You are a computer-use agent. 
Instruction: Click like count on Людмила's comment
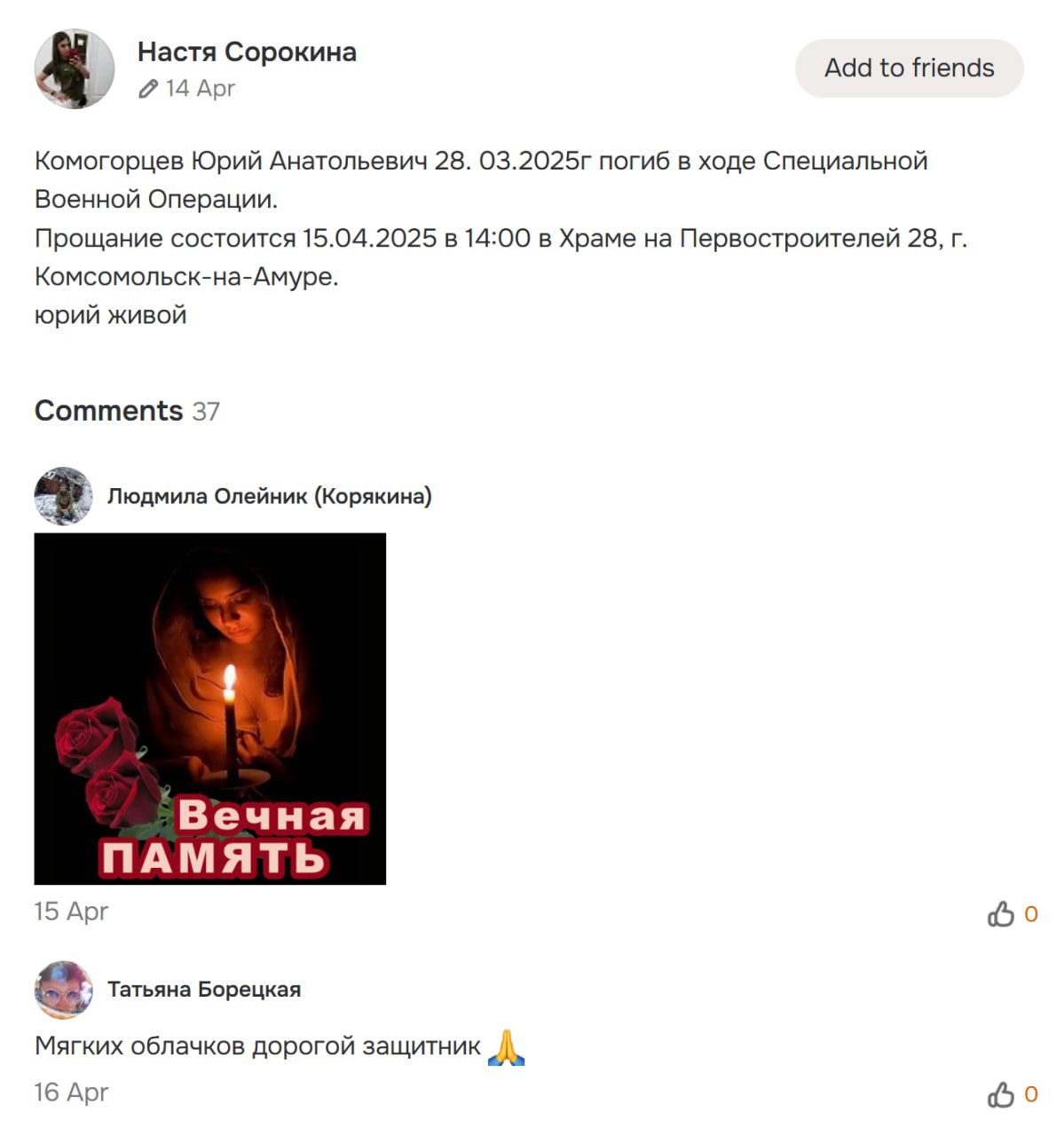point(1031,914)
